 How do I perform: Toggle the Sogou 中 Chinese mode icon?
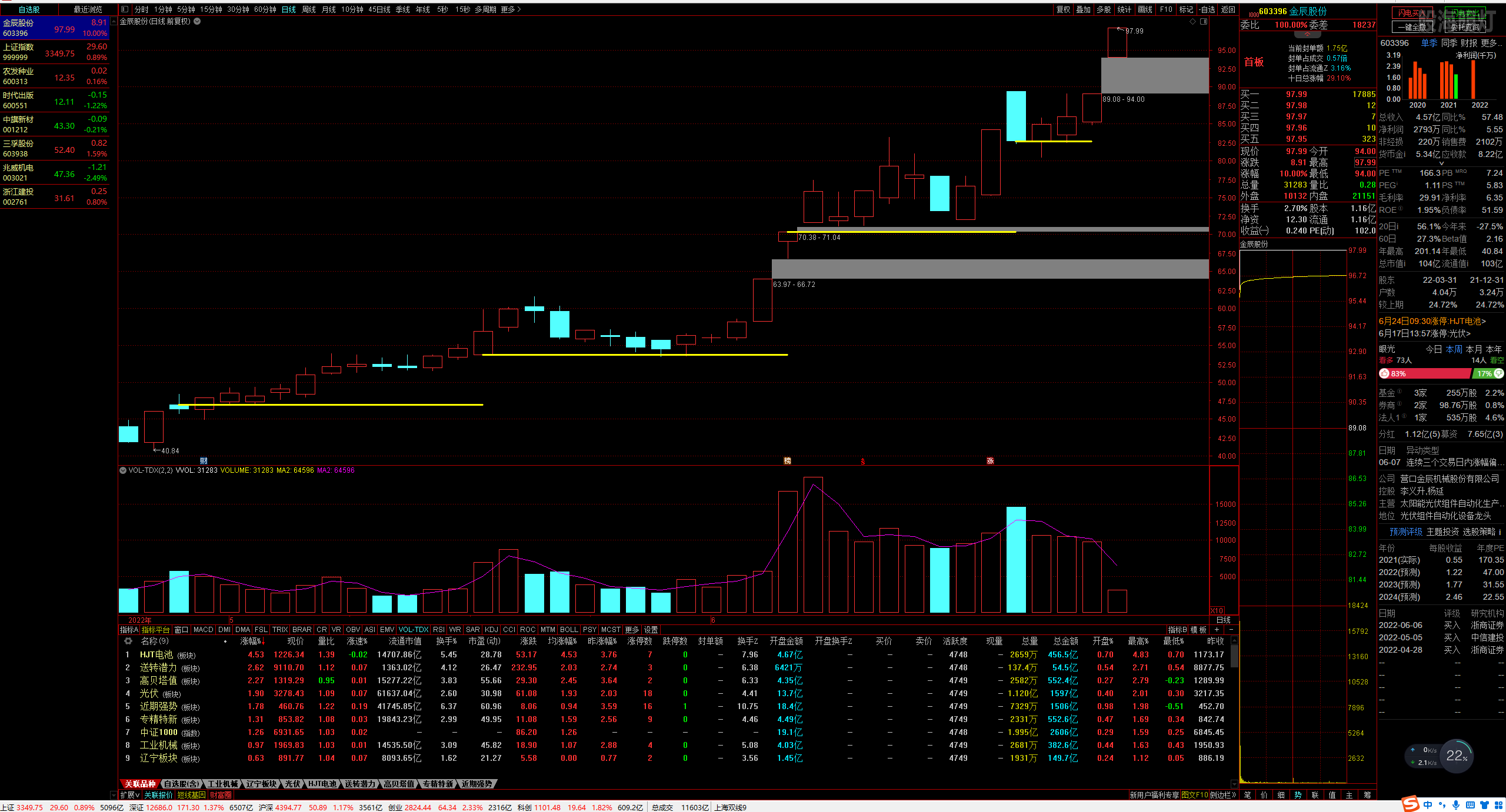1428,805
